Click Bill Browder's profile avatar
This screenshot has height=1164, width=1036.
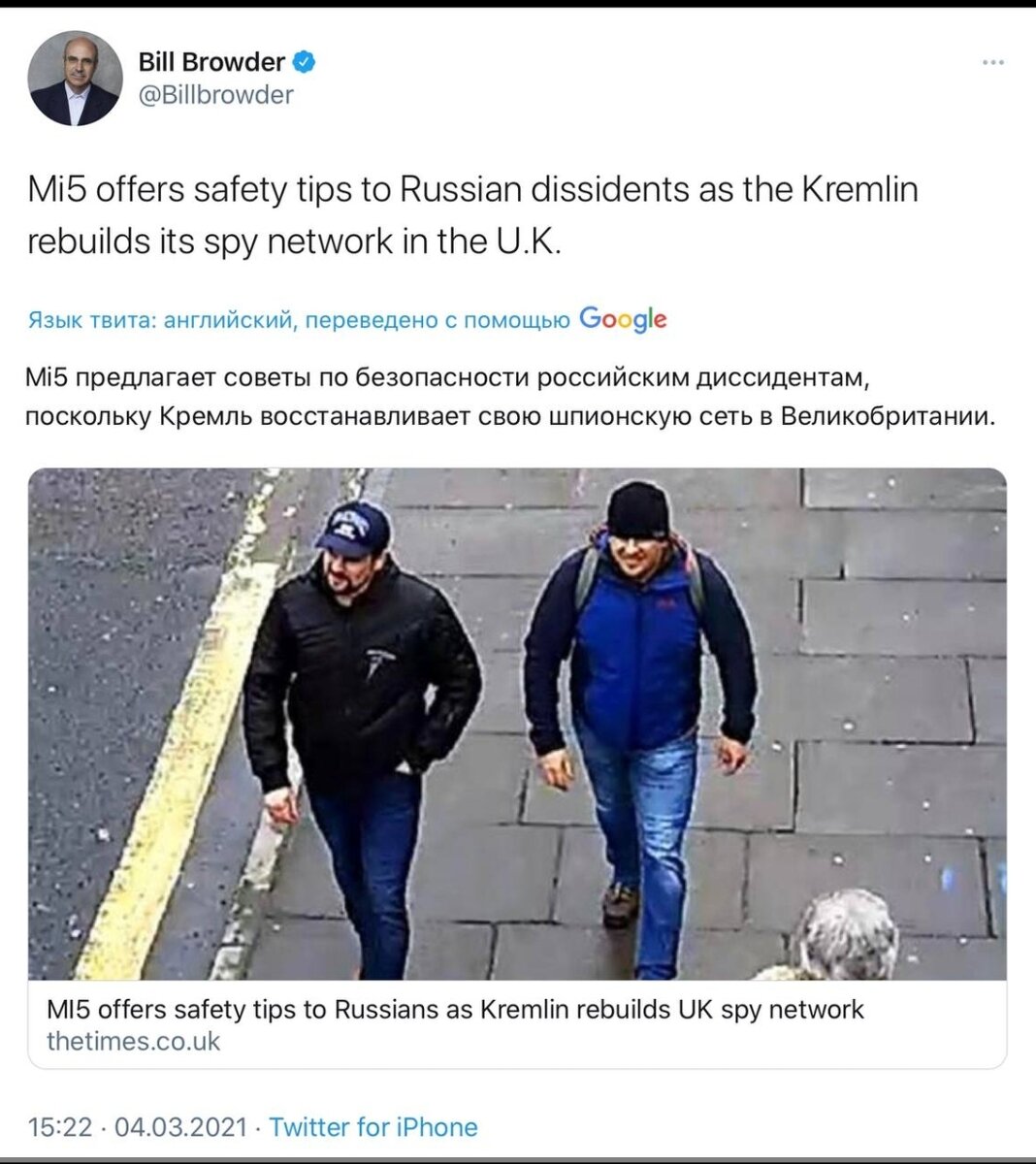coord(75,79)
